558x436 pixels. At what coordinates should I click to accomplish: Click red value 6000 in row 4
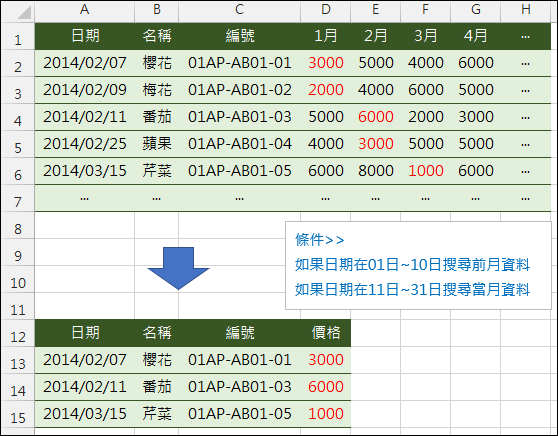pyautogui.click(x=375, y=117)
